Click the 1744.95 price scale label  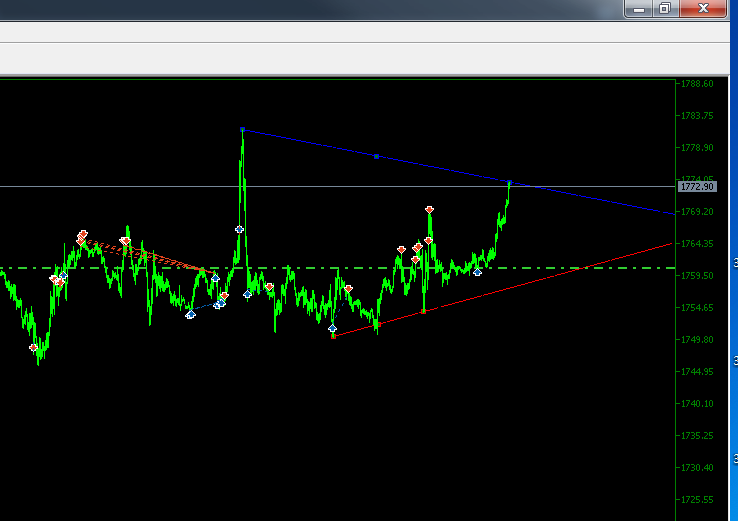point(697,372)
